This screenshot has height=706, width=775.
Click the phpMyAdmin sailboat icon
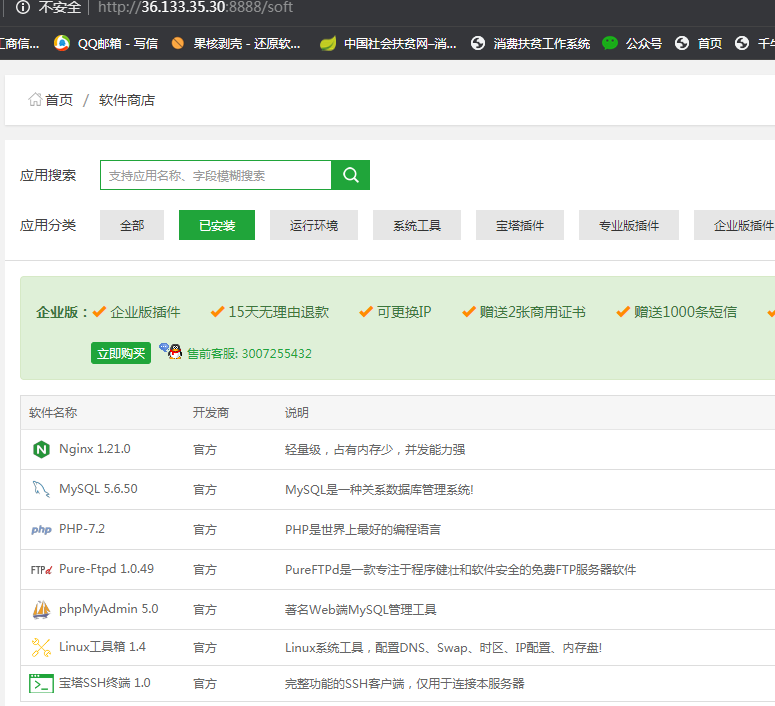[41, 609]
